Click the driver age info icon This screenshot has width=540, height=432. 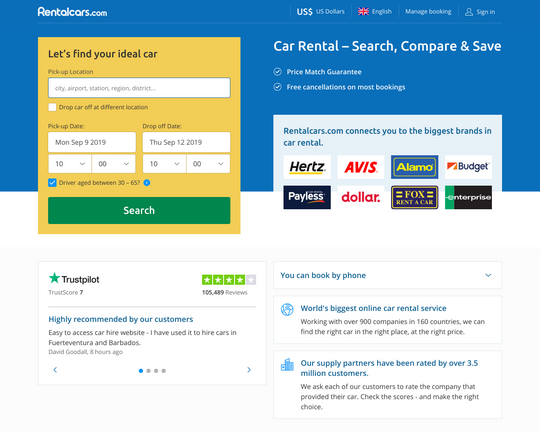[x=147, y=183]
